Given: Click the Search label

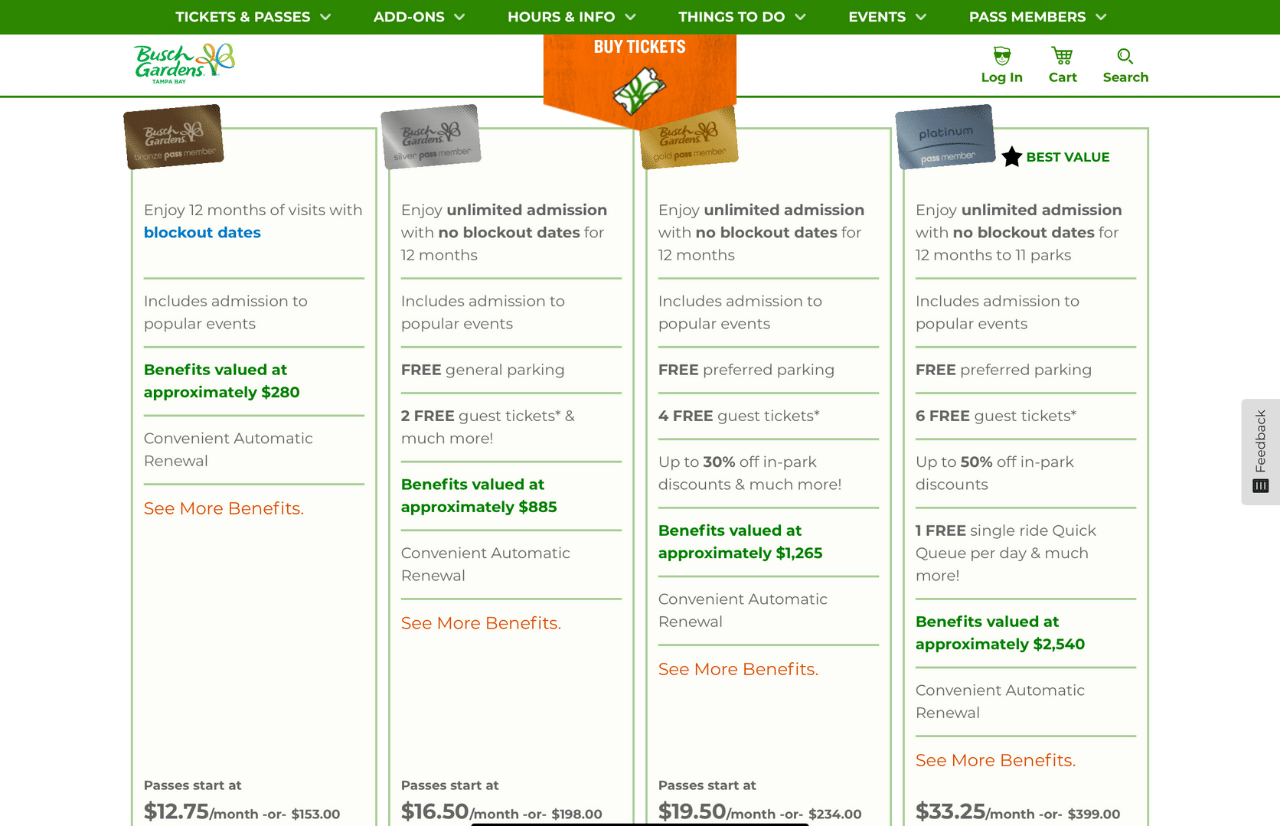Looking at the screenshot, I should pos(1126,77).
